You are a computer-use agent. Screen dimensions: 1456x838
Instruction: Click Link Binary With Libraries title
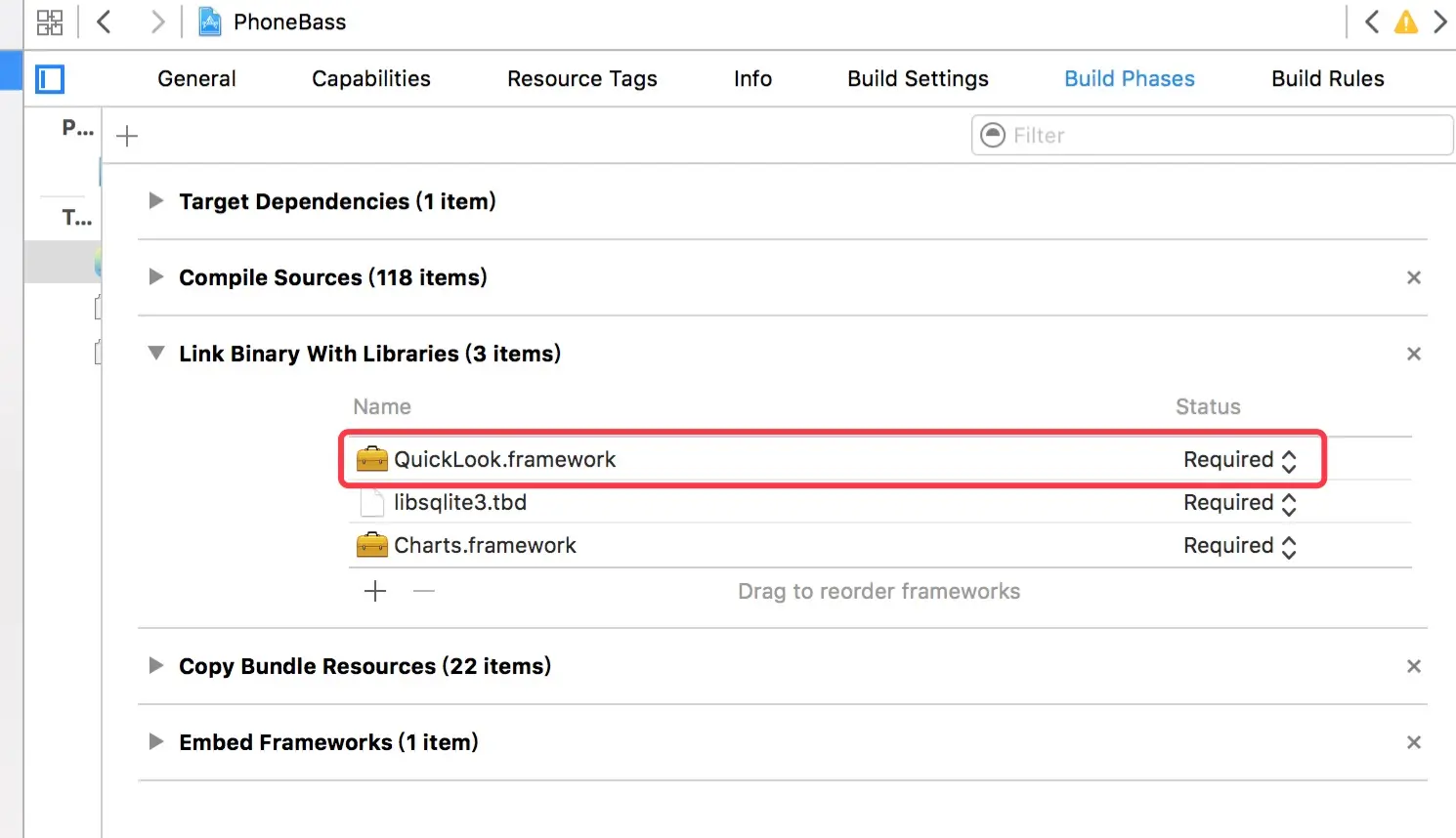[x=369, y=354]
